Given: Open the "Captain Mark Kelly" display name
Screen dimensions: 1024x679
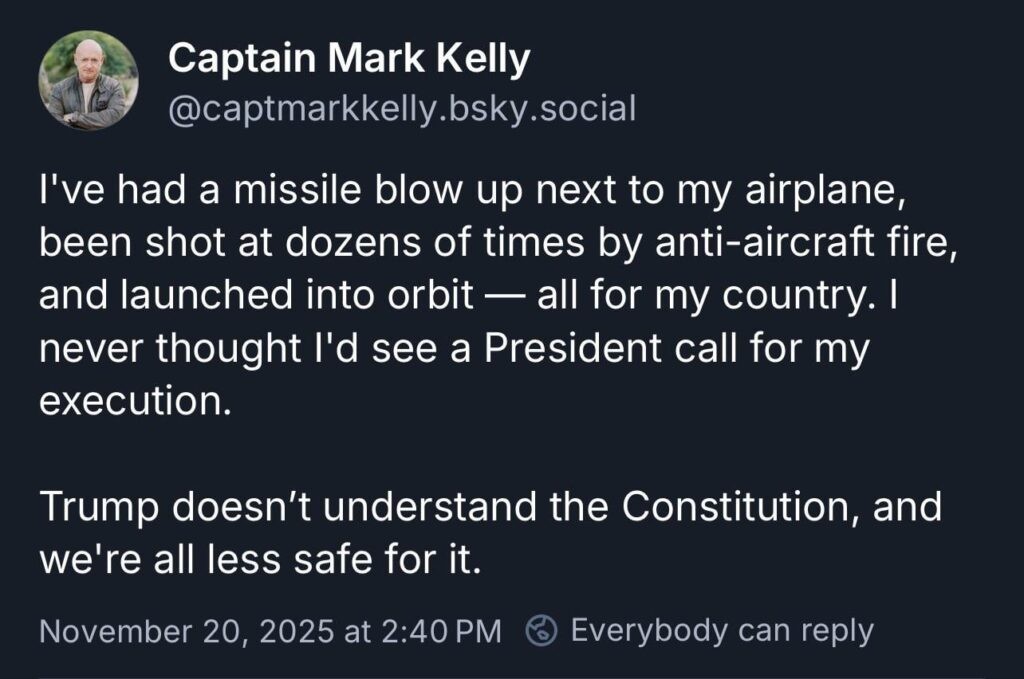Looking at the screenshot, I should click(x=349, y=60).
